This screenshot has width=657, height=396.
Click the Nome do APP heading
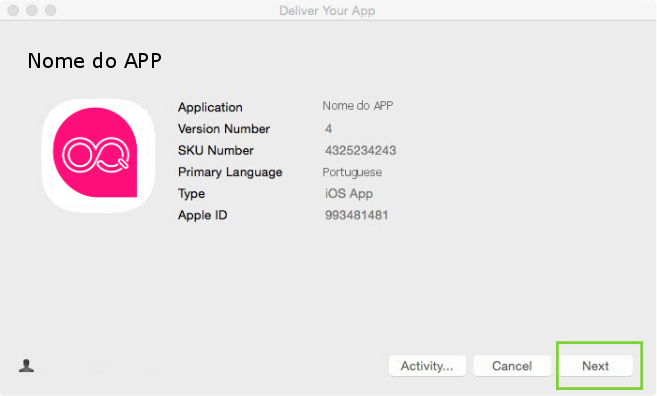tap(95, 61)
